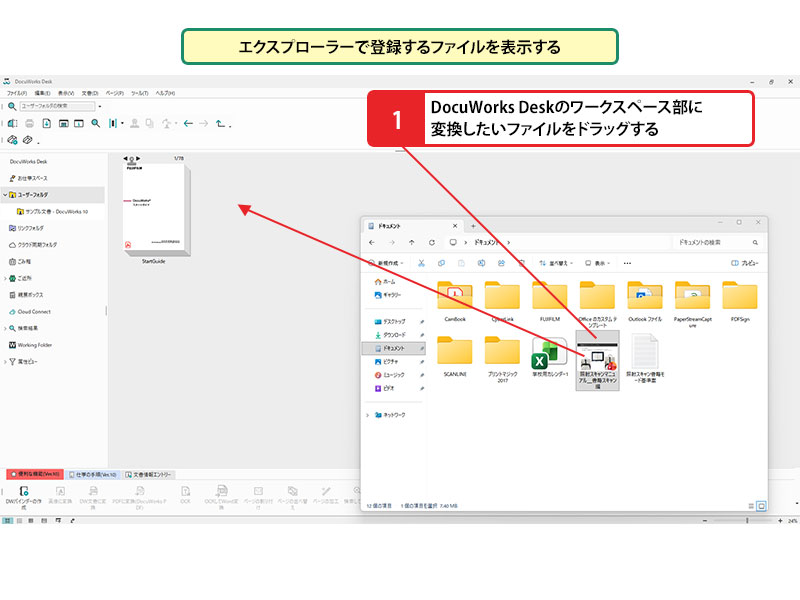Click the three-dots more options in Explorer
The height and width of the screenshot is (600, 800).
coord(627,263)
